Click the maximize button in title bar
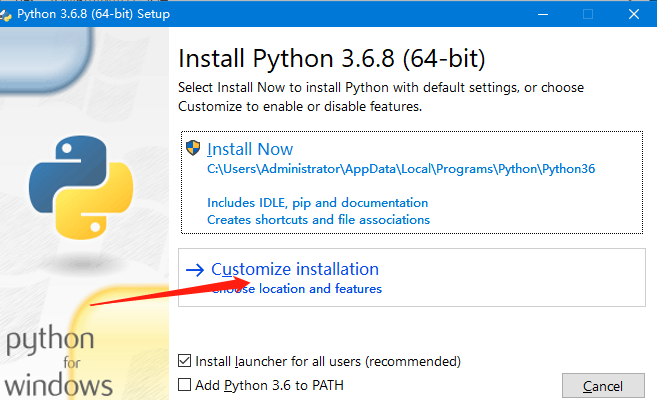Image resolution: width=657 pixels, height=400 pixels. coord(588,14)
